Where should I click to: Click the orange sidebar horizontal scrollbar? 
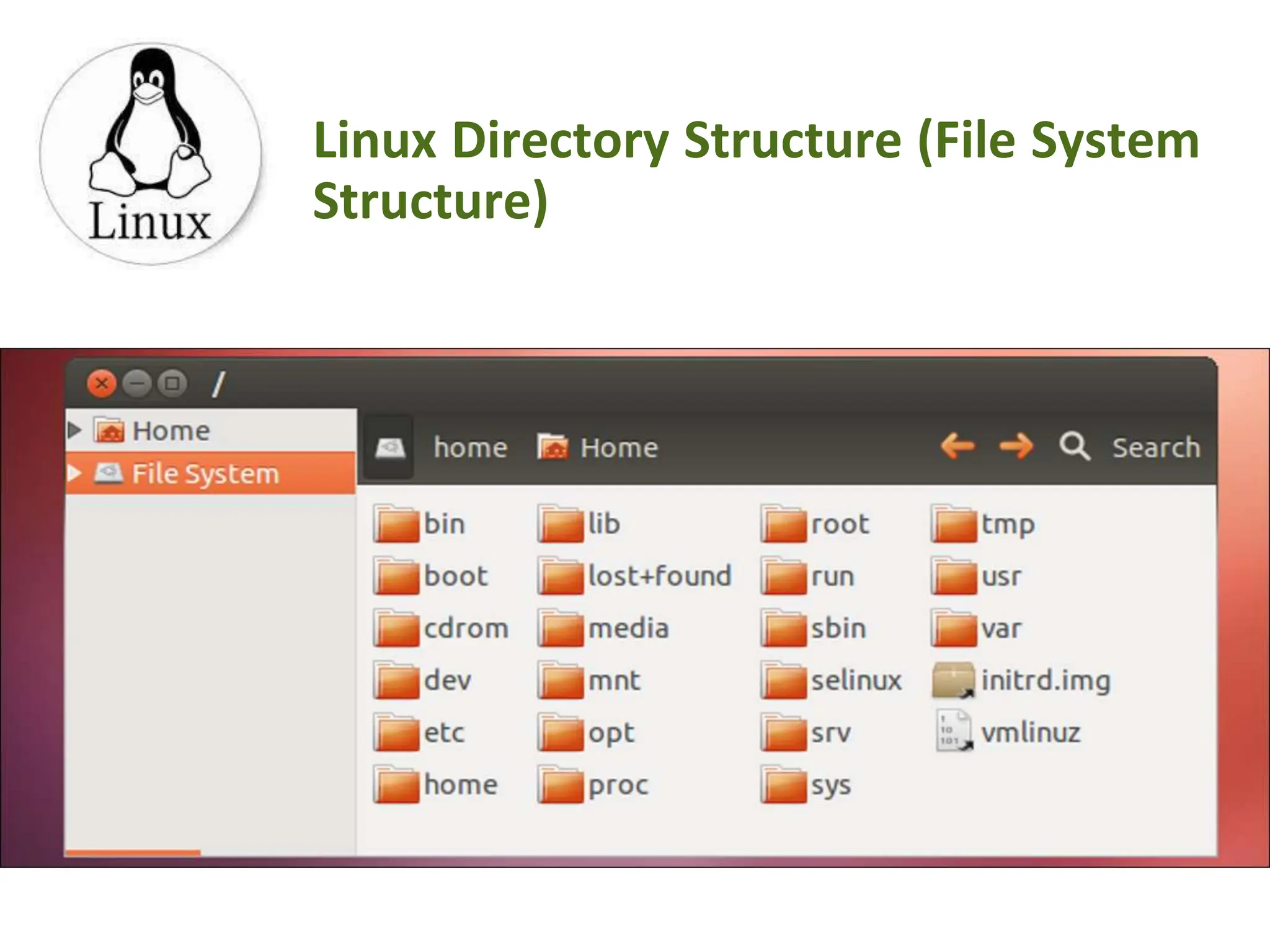(x=132, y=853)
